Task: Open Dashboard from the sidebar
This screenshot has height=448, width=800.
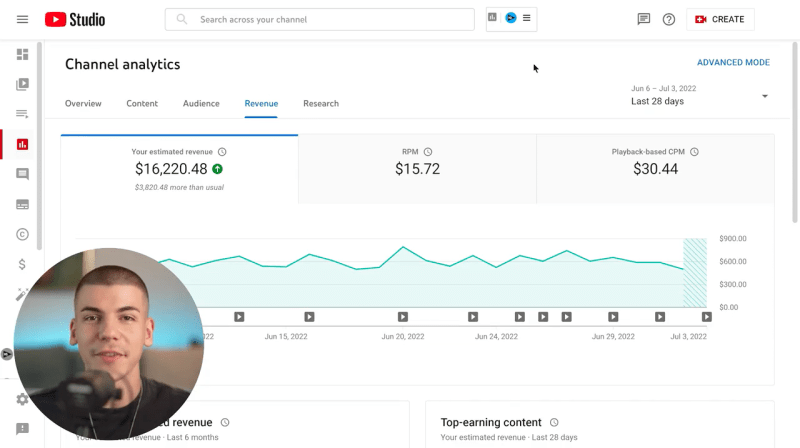Action: (x=22, y=54)
